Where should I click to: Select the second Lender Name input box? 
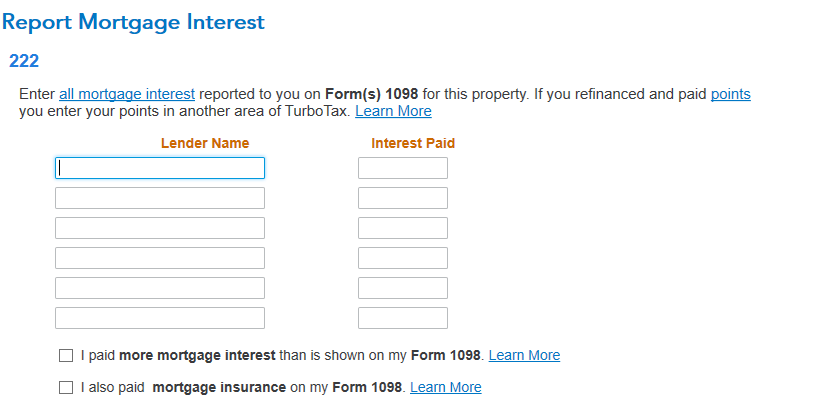tap(160, 198)
